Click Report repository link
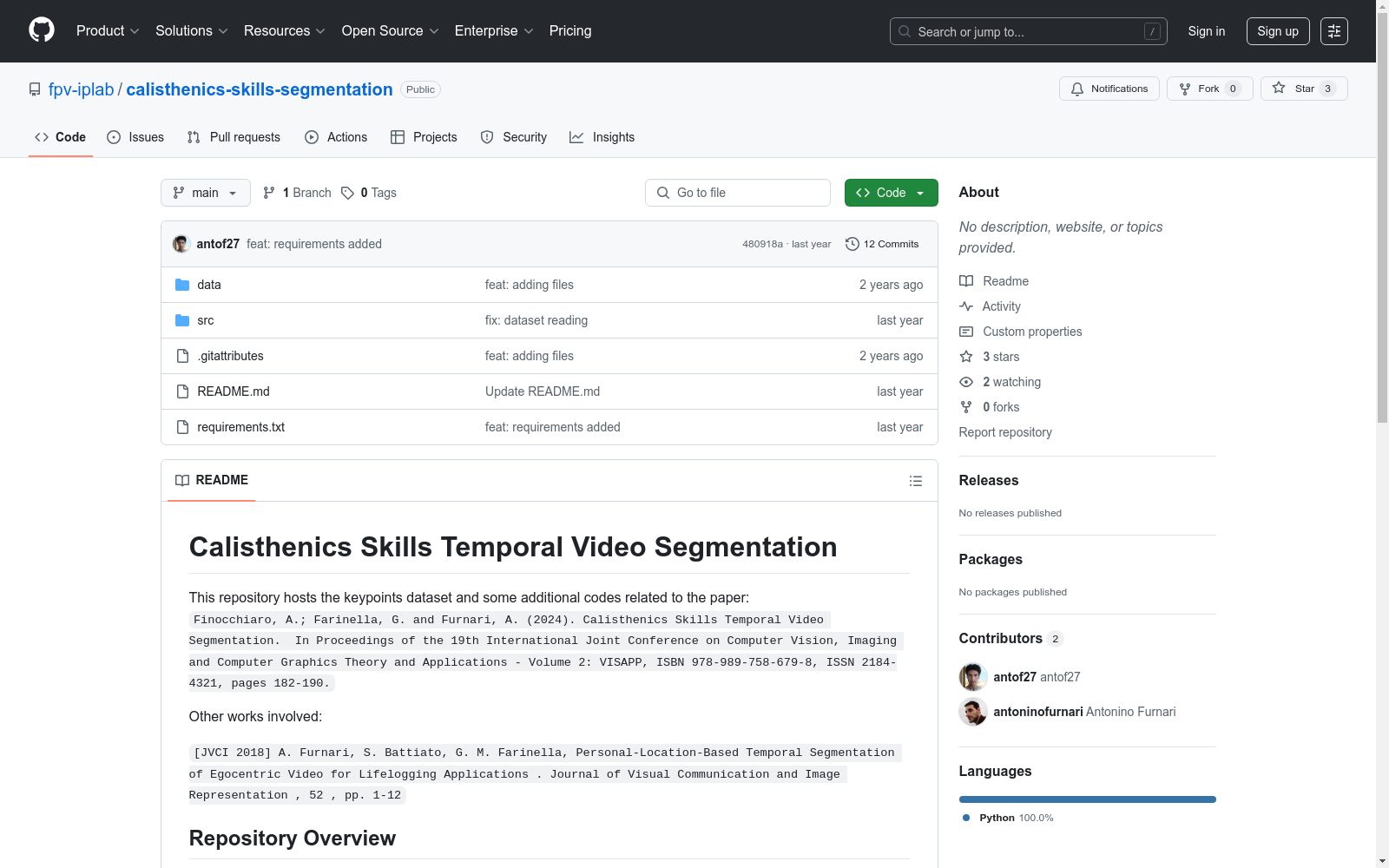1389x868 pixels. coord(1005,432)
